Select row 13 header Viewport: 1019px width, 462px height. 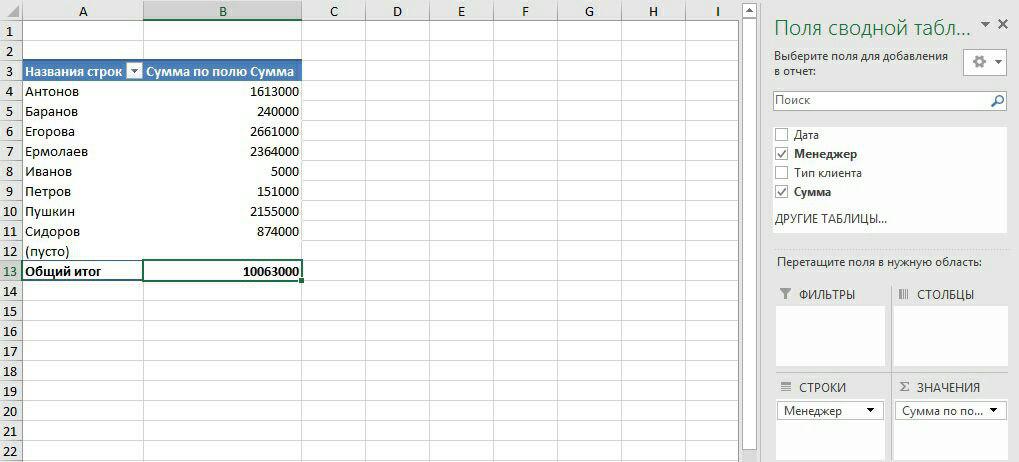point(10,271)
